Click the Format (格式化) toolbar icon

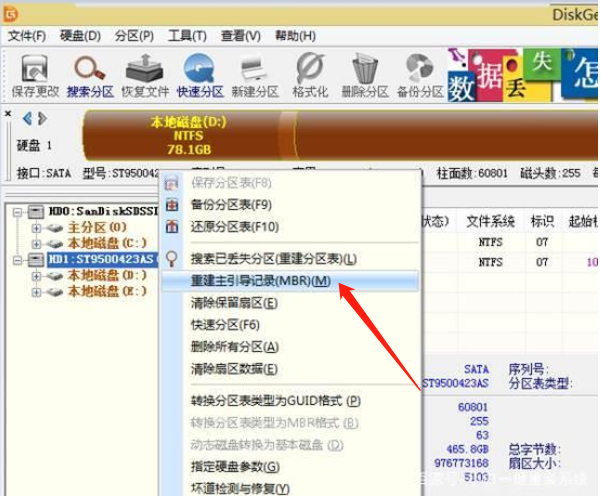[x=310, y=69]
